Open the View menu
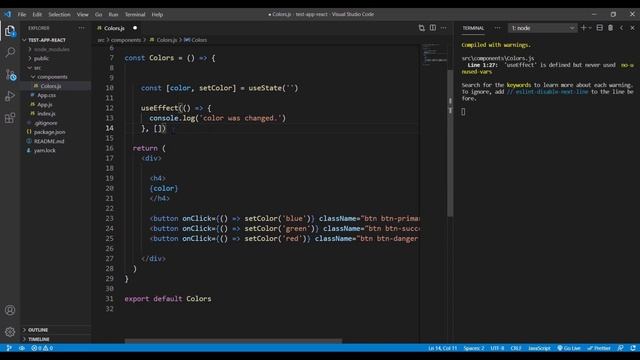 [82, 14]
